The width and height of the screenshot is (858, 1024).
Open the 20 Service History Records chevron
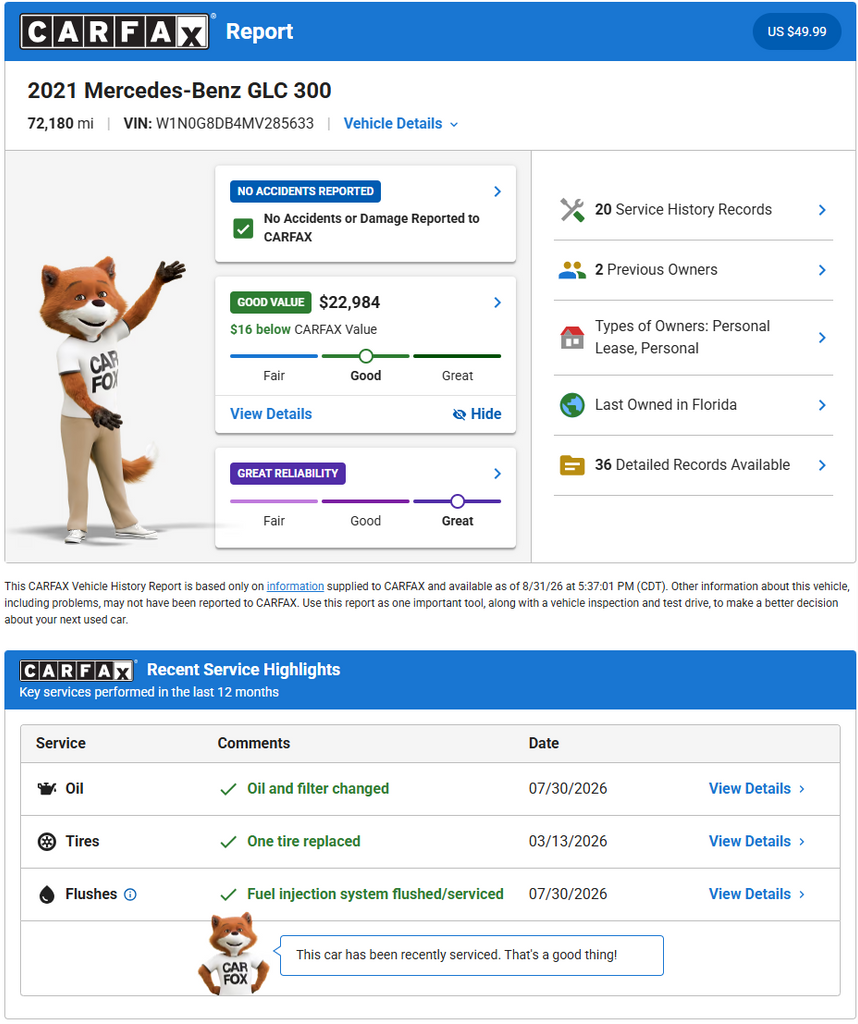click(x=823, y=210)
